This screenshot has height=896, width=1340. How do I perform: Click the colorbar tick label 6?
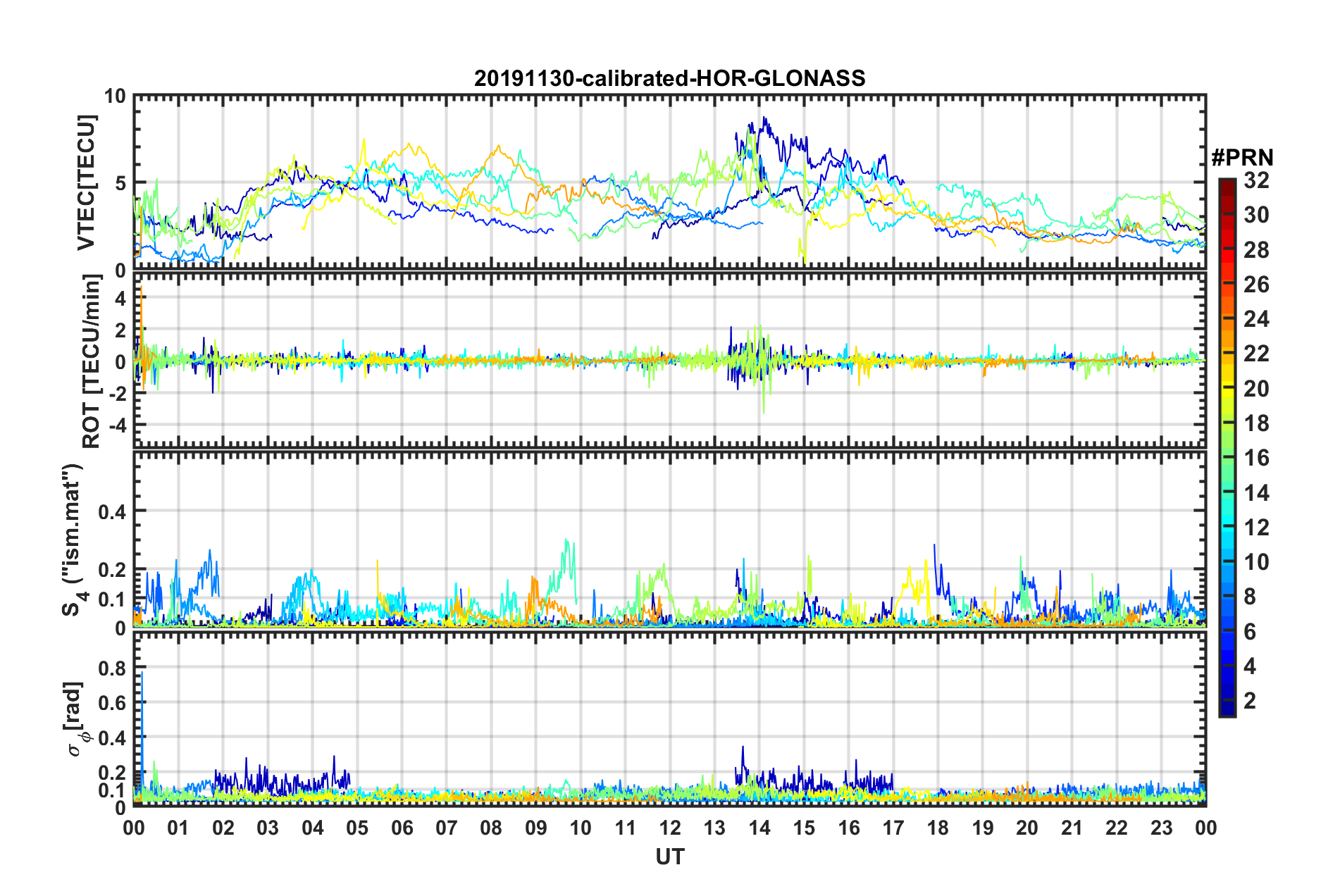[x=1250, y=632]
